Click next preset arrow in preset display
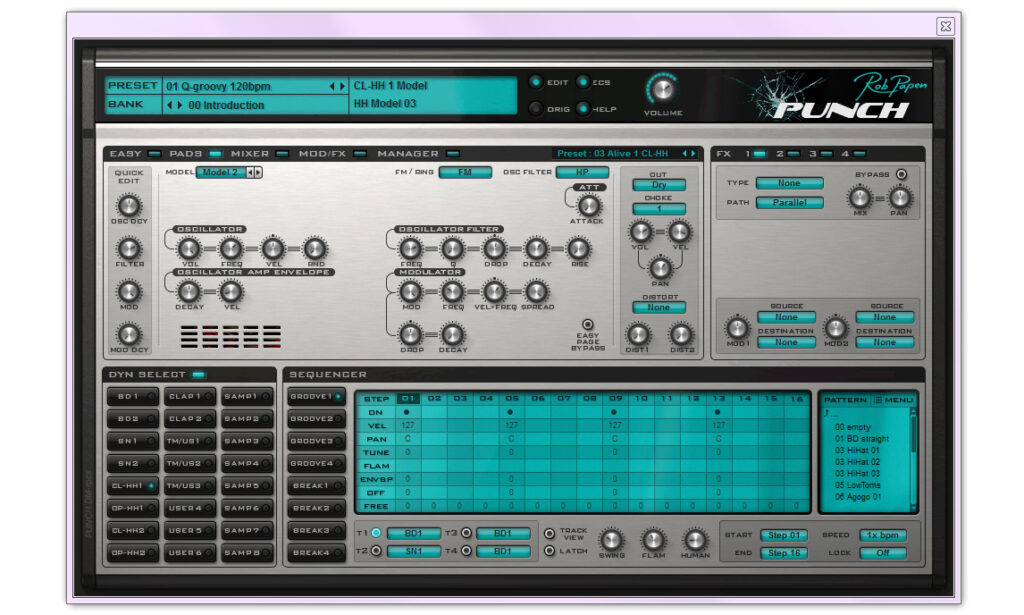The width and height of the screenshot is (1024, 615). 342,86
